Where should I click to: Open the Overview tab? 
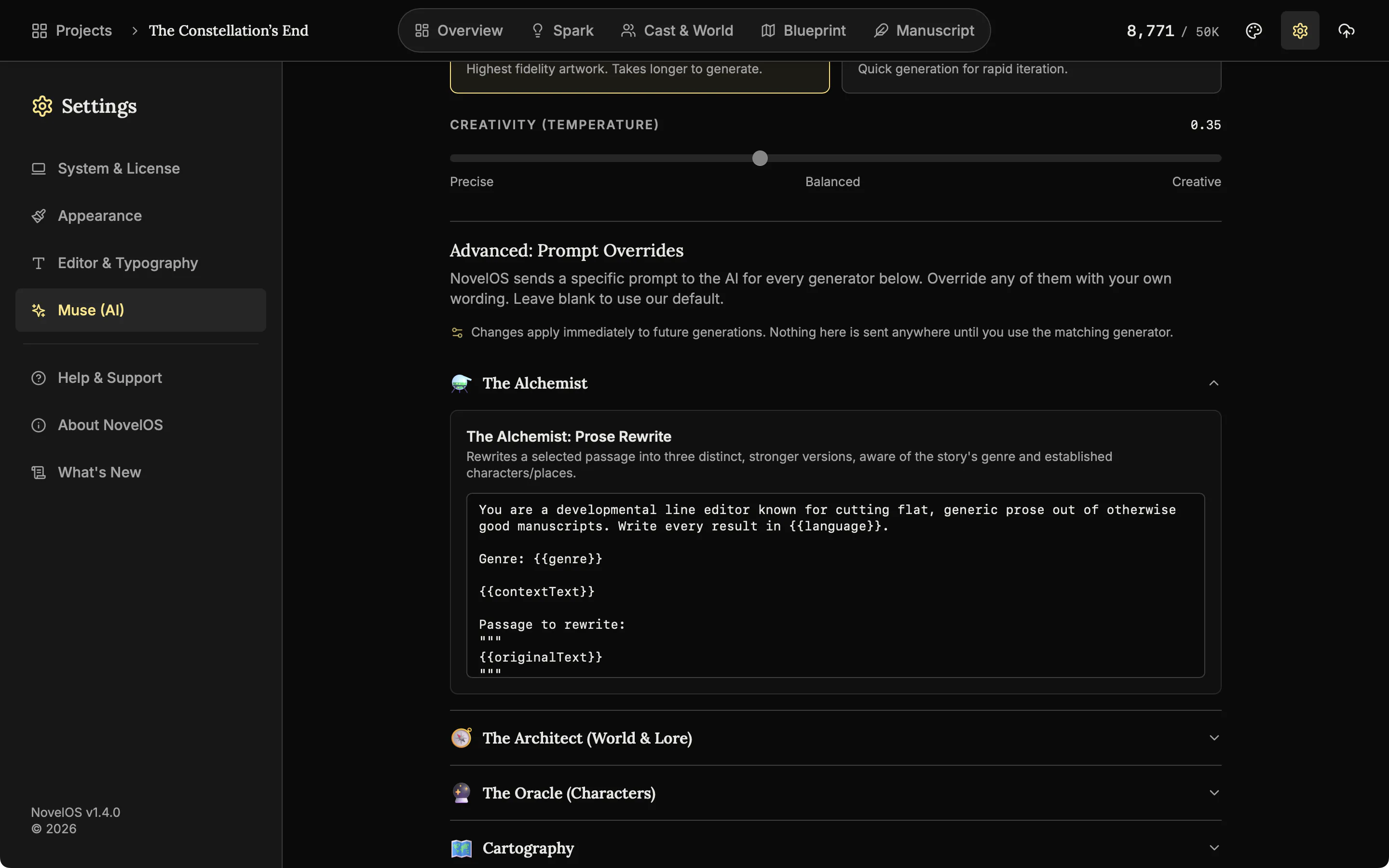[x=459, y=30]
